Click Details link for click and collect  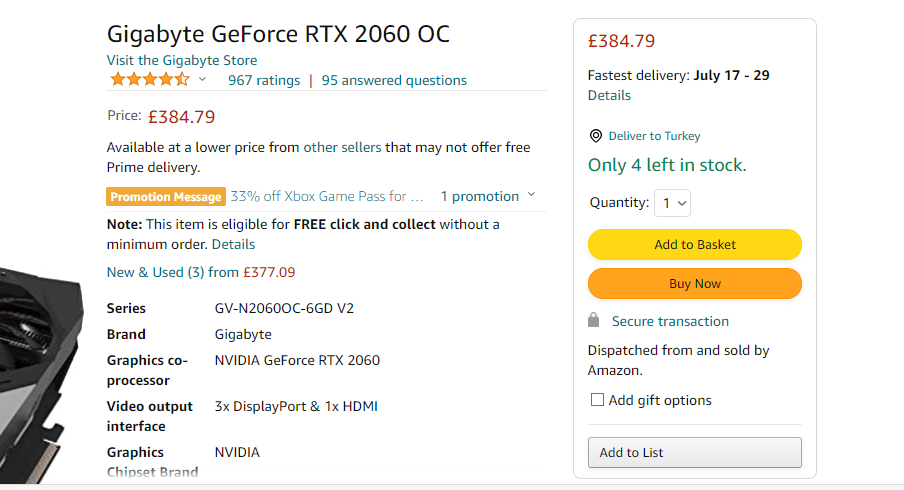click(x=233, y=244)
